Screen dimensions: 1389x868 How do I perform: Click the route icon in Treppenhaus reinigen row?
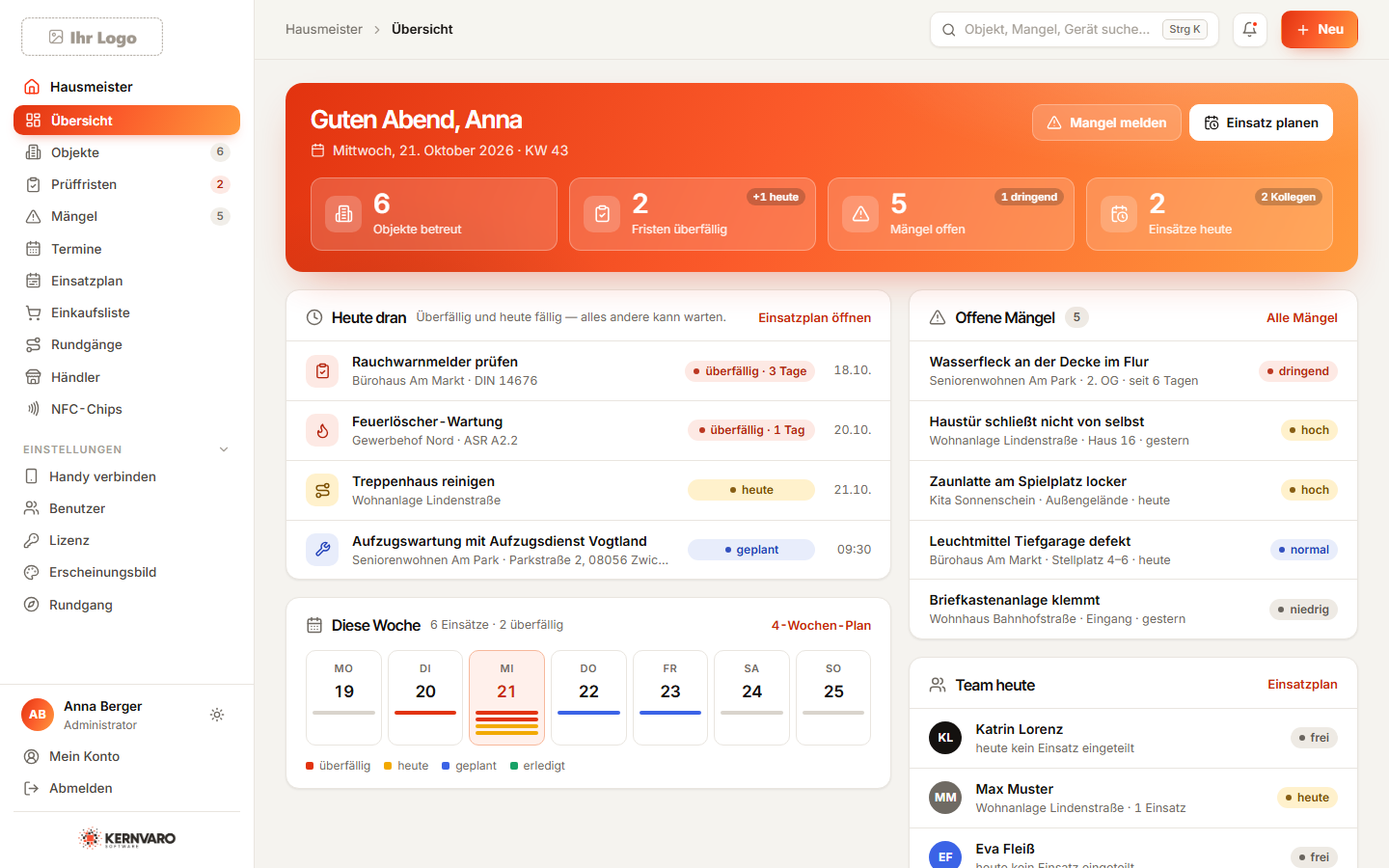[x=322, y=490]
